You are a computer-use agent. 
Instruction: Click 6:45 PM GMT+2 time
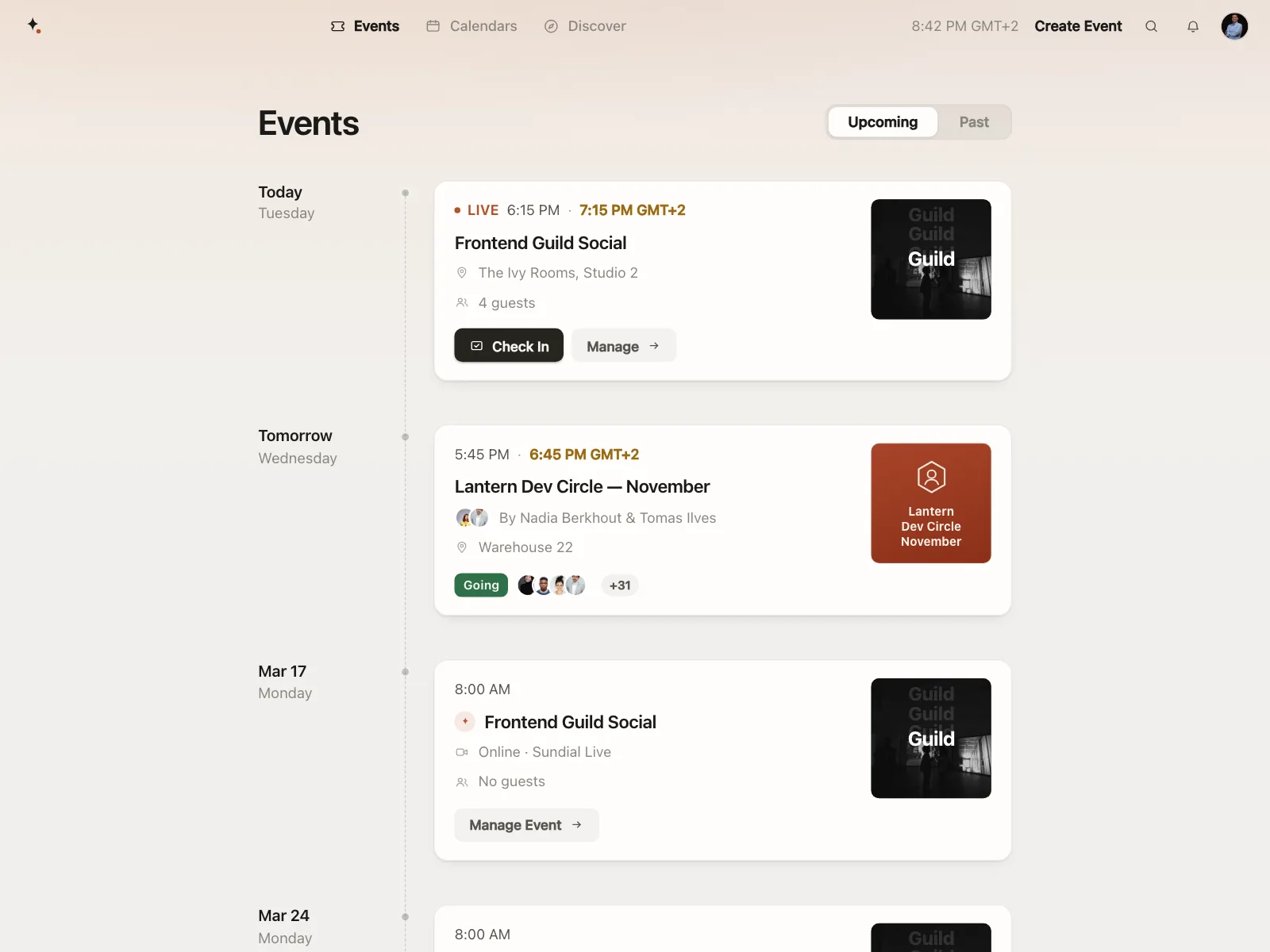click(584, 455)
